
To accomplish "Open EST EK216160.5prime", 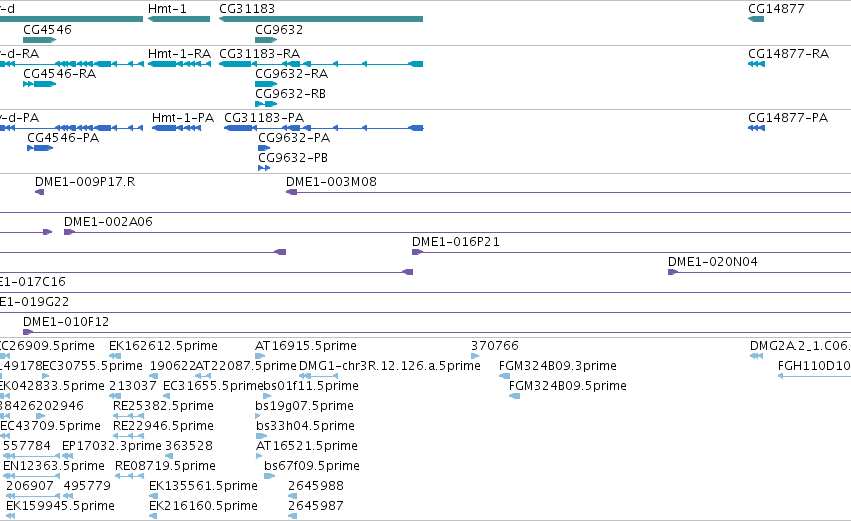I will 204,506.
